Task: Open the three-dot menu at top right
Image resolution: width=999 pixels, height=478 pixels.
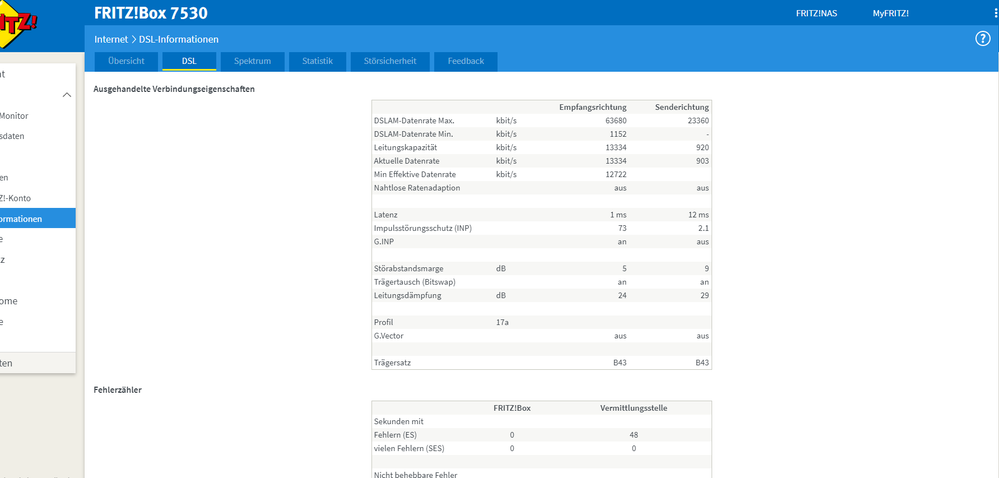Action: [996, 13]
